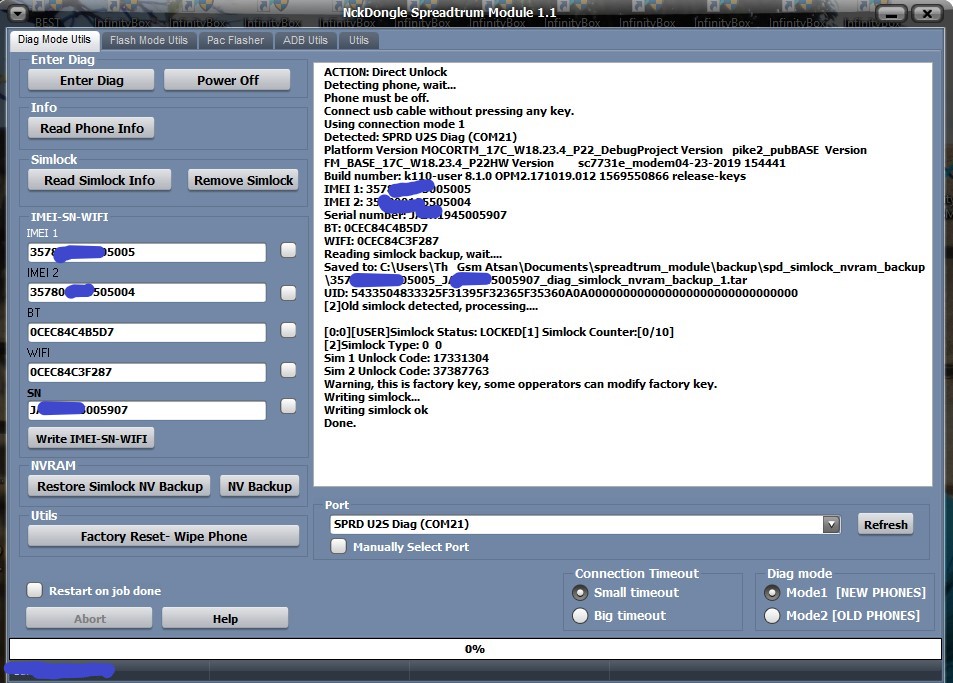This screenshot has width=953, height=683.
Task: Tick the SN checkbox
Action: point(289,406)
